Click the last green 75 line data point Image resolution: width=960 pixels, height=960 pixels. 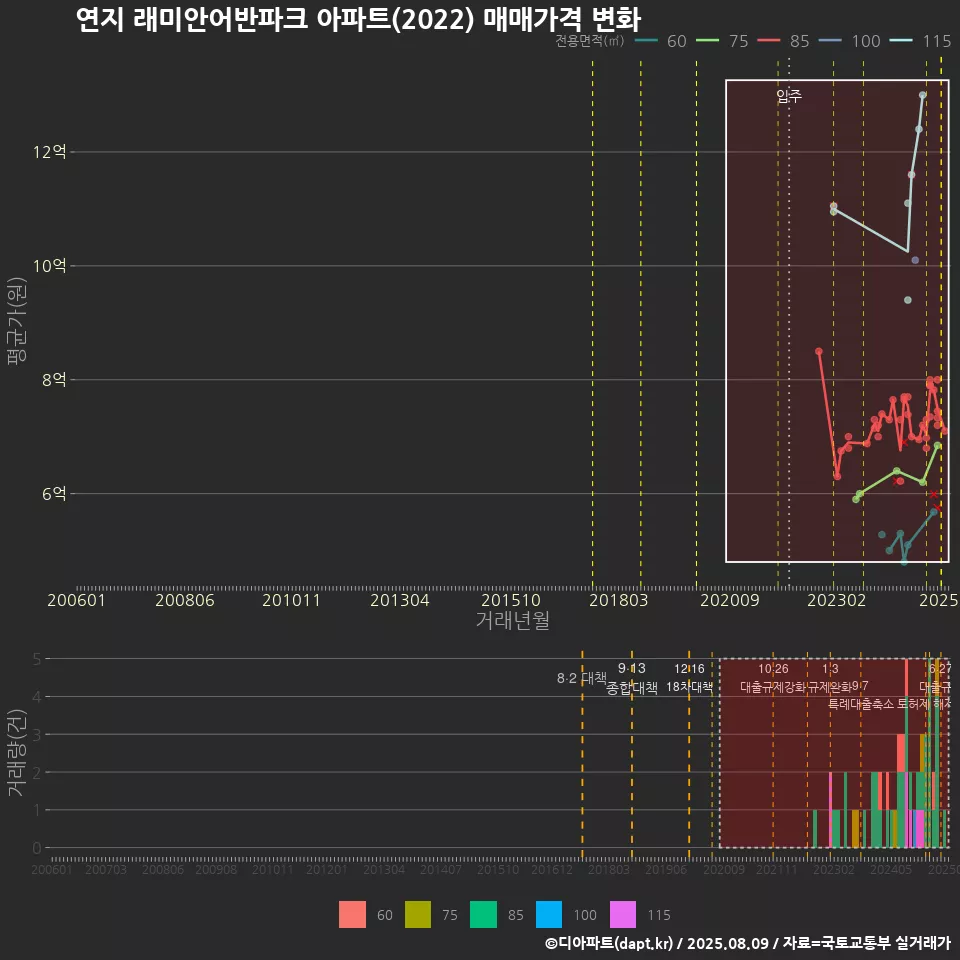pos(937,446)
